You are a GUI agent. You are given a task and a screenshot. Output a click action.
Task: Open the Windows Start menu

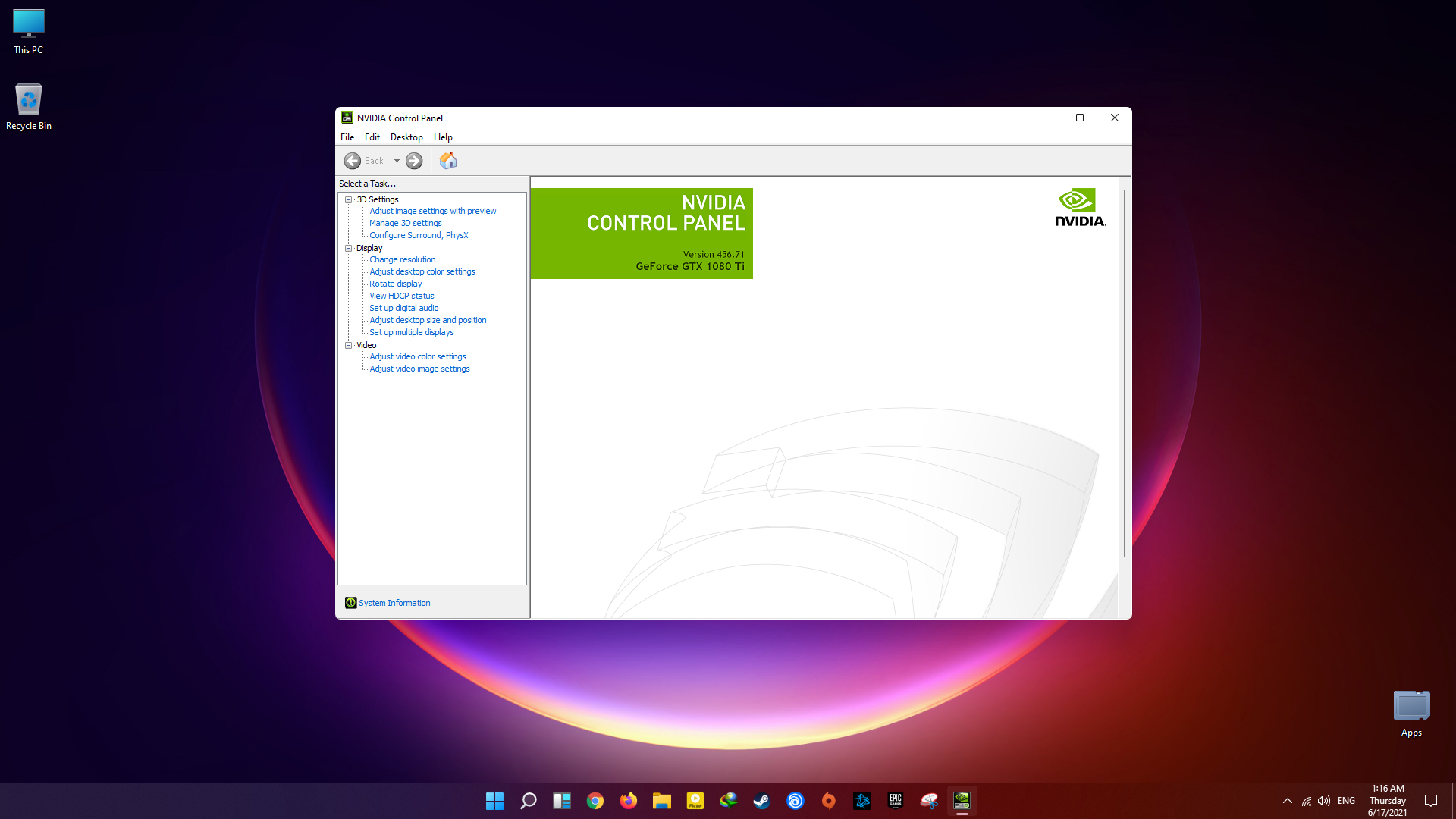(495, 801)
